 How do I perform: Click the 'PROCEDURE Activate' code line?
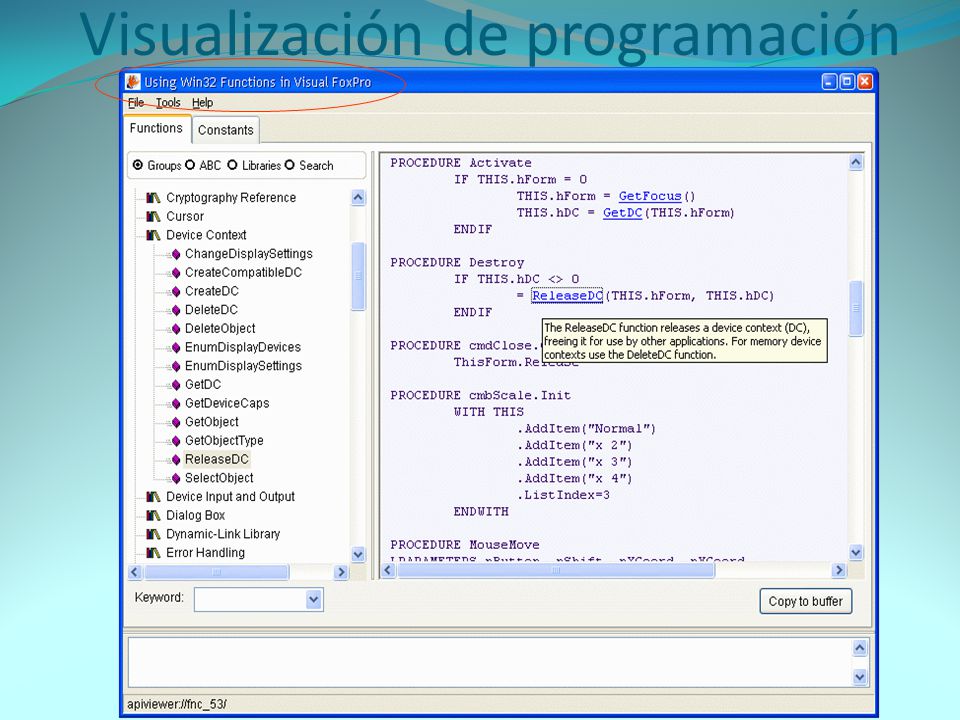[x=461, y=163]
